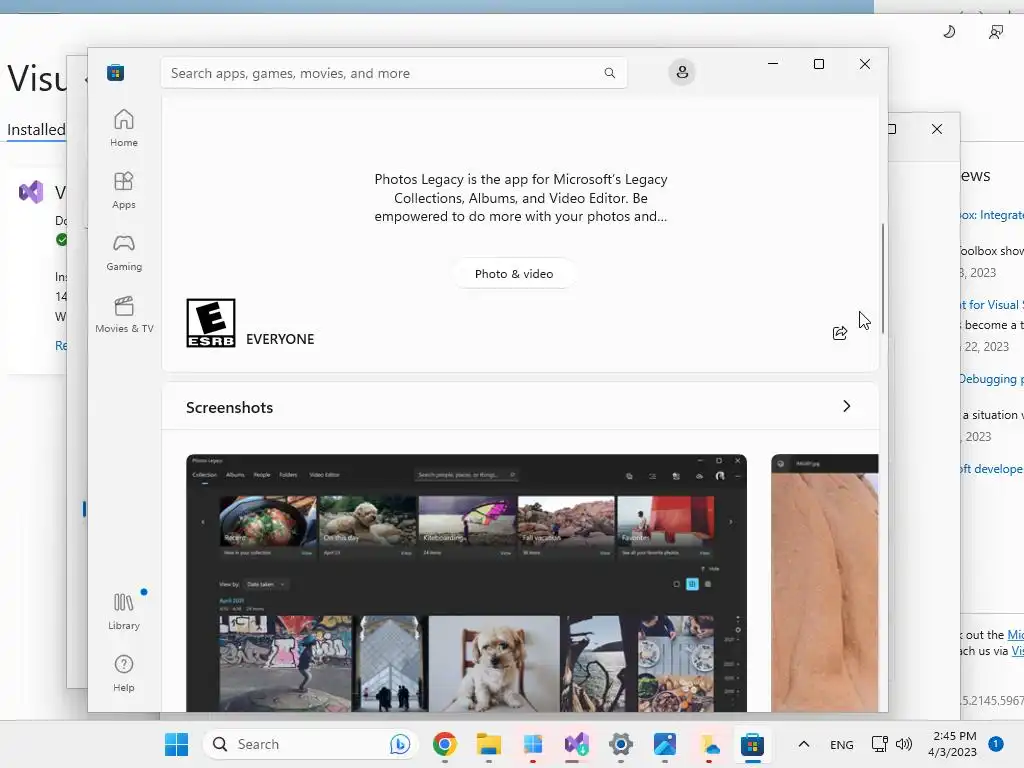Open network status tray icon
The image size is (1024, 768).
point(880,744)
